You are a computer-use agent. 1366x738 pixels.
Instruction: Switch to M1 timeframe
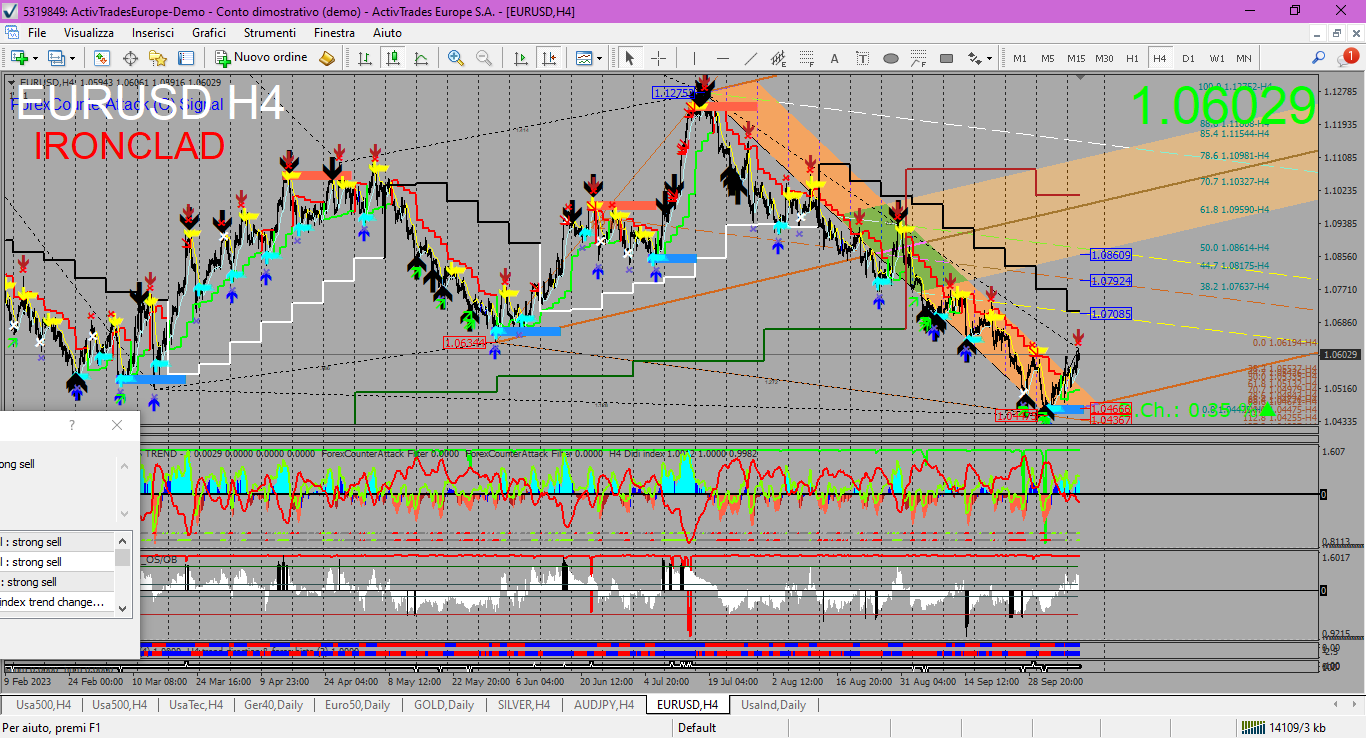click(x=1020, y=58)
